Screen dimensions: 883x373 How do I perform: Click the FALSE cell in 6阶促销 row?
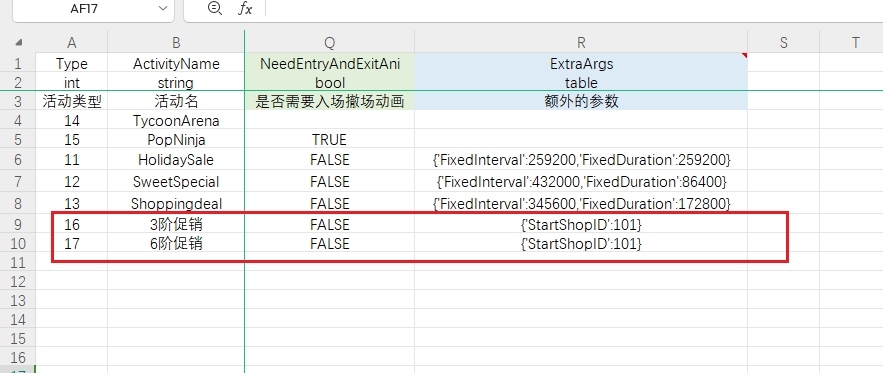[x=330, y=243]
